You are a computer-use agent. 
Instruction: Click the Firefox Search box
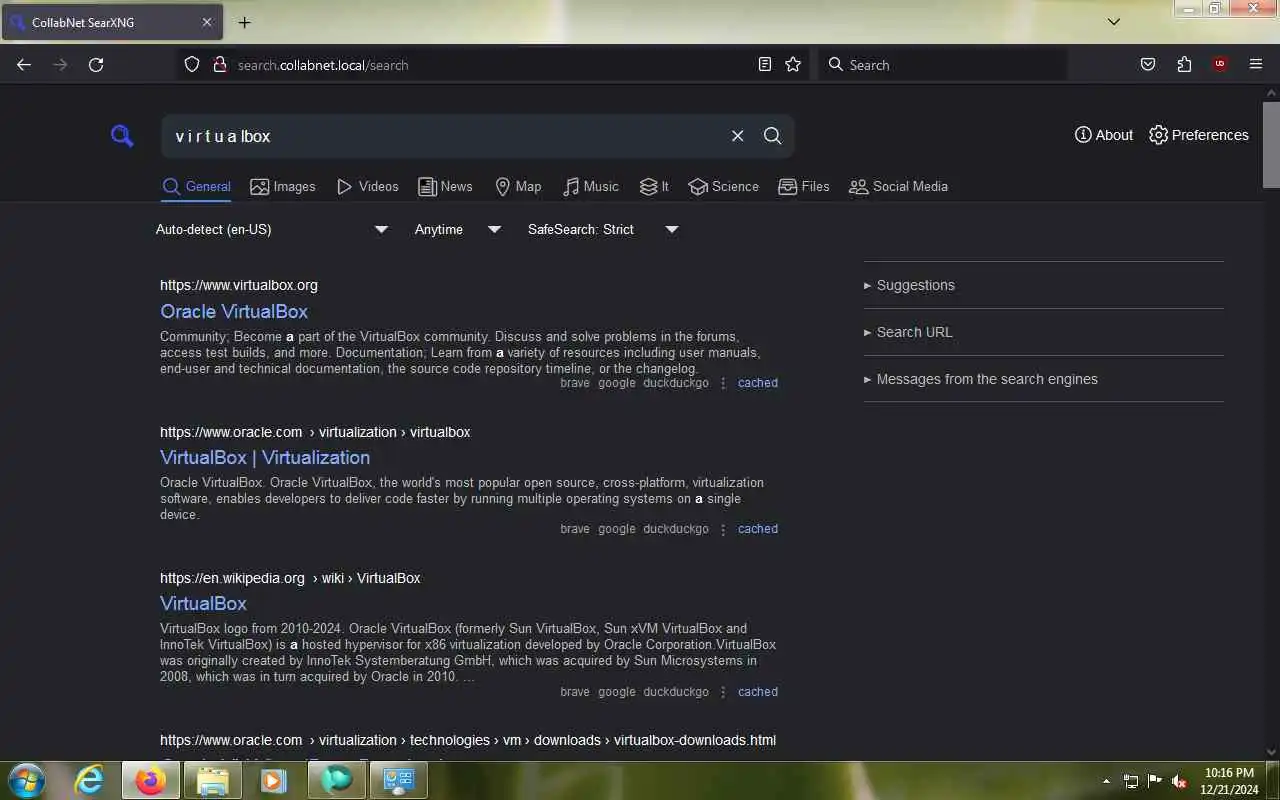point(942,65)
